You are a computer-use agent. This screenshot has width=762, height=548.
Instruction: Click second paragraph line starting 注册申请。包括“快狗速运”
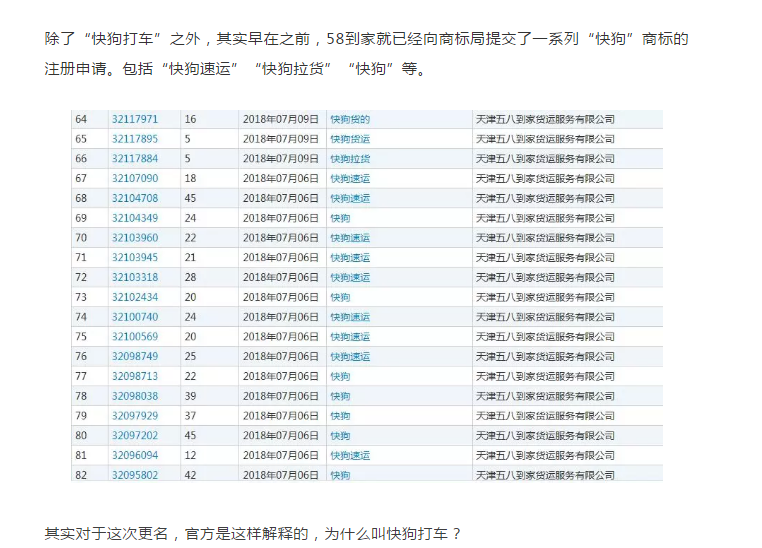(235, 68)
